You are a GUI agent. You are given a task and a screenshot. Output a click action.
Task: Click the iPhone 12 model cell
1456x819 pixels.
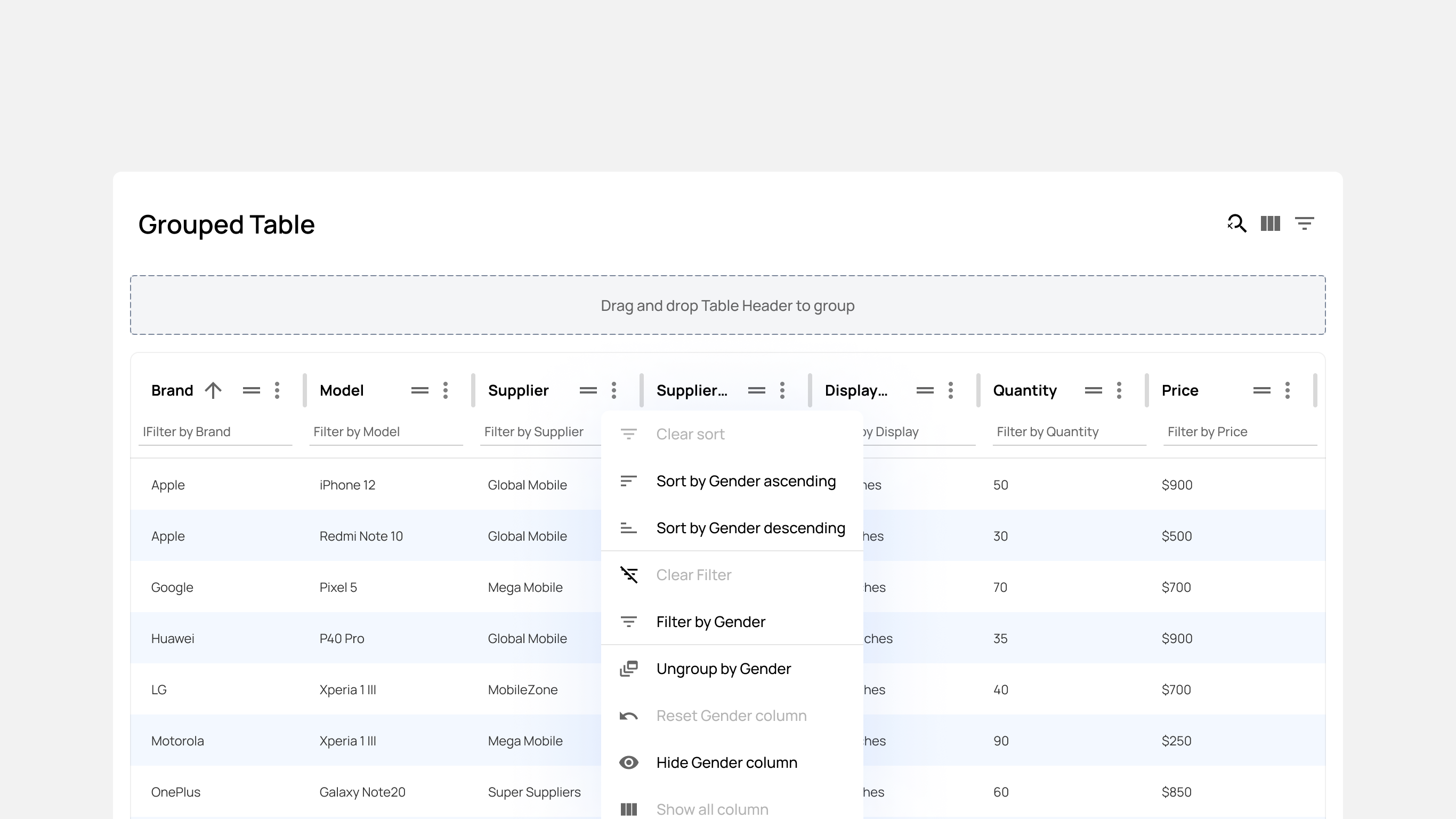[x=347, y=485]
